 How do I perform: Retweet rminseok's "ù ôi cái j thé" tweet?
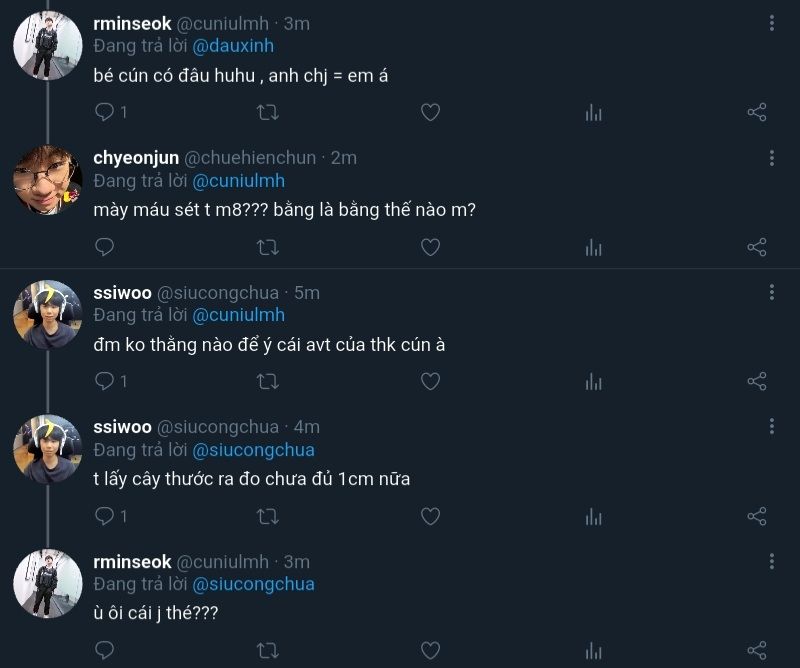(x=268, y=650)
